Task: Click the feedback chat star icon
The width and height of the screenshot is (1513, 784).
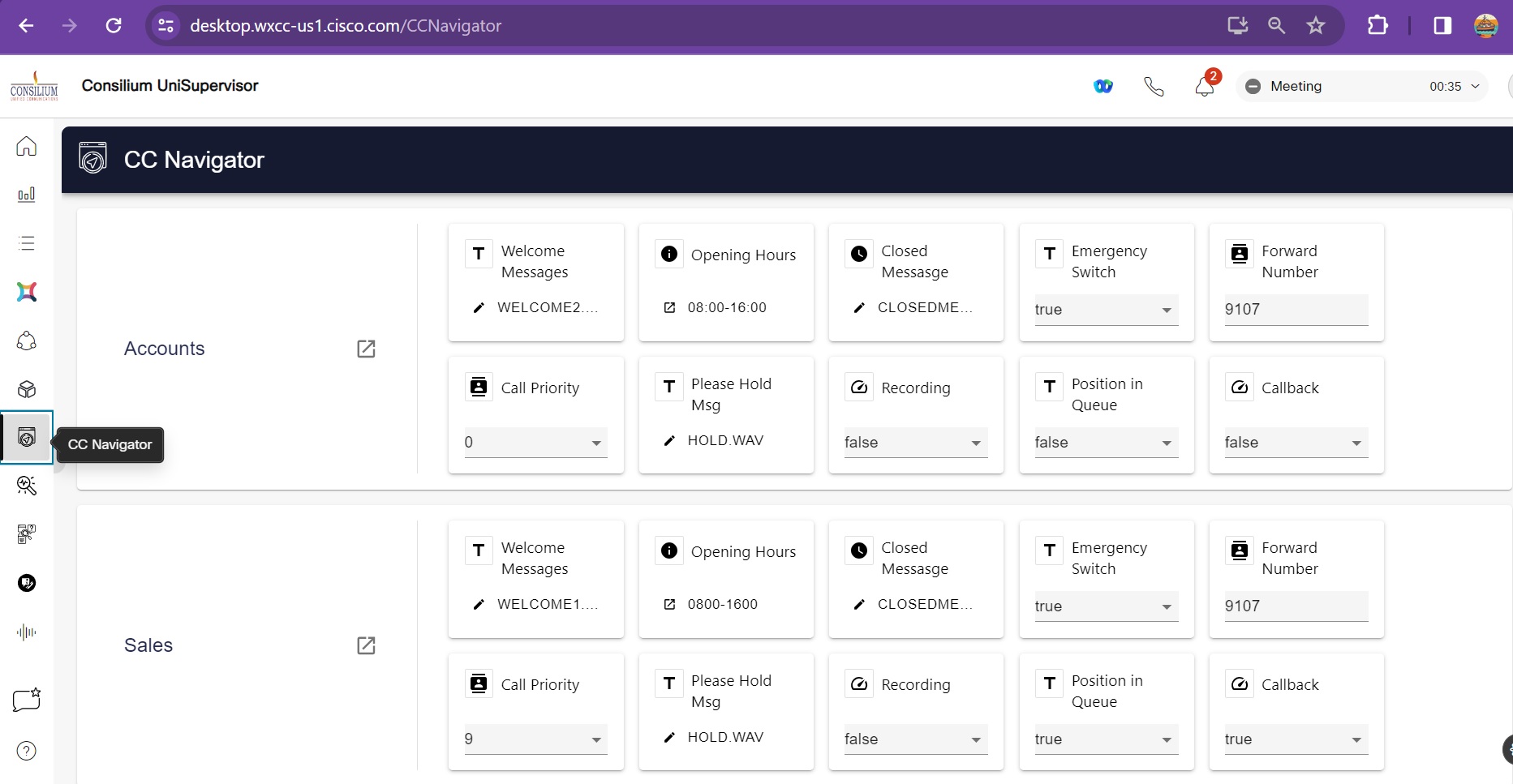Action: point(27,700)
